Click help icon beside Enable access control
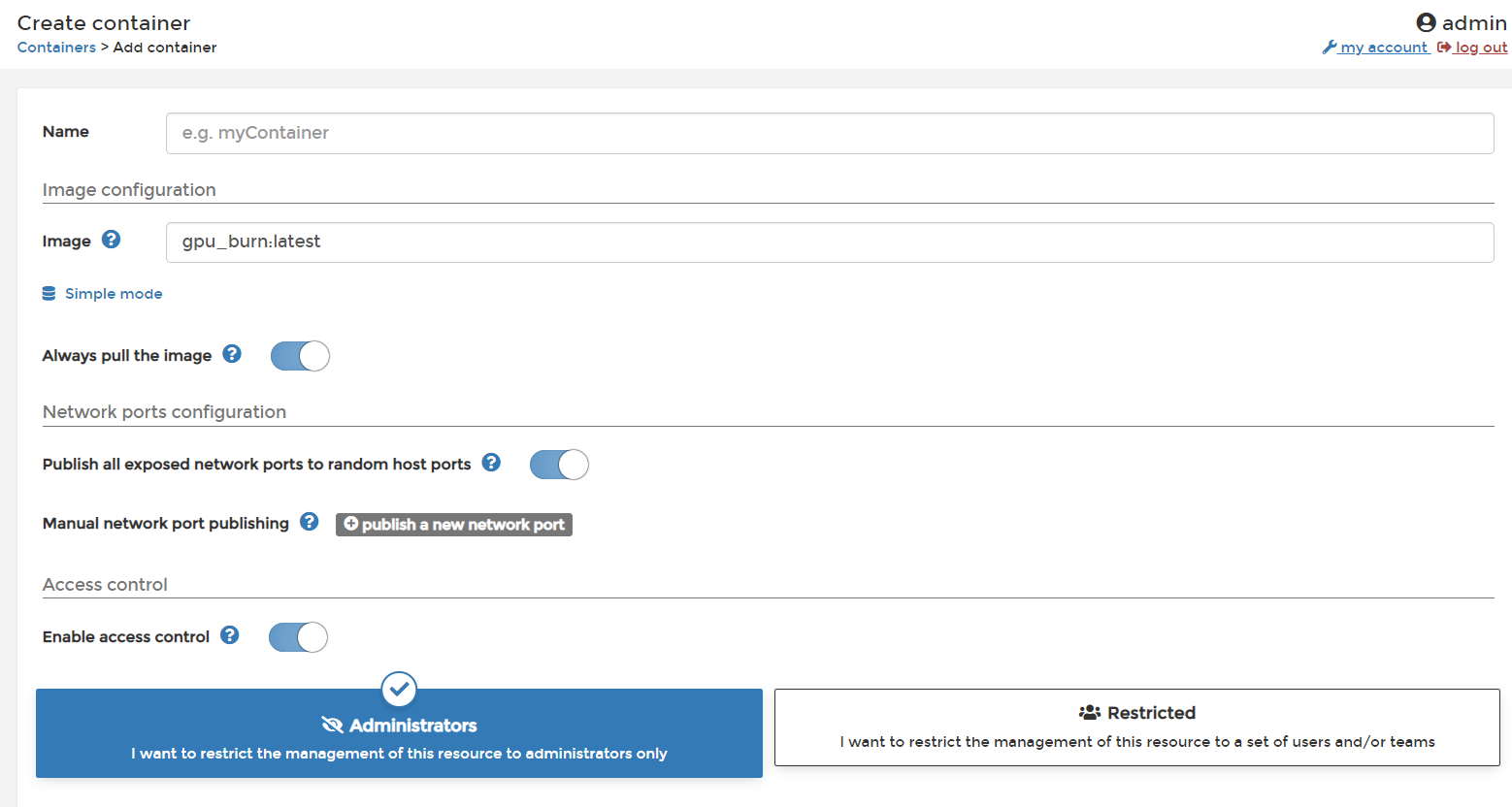 tap(230, 635)
